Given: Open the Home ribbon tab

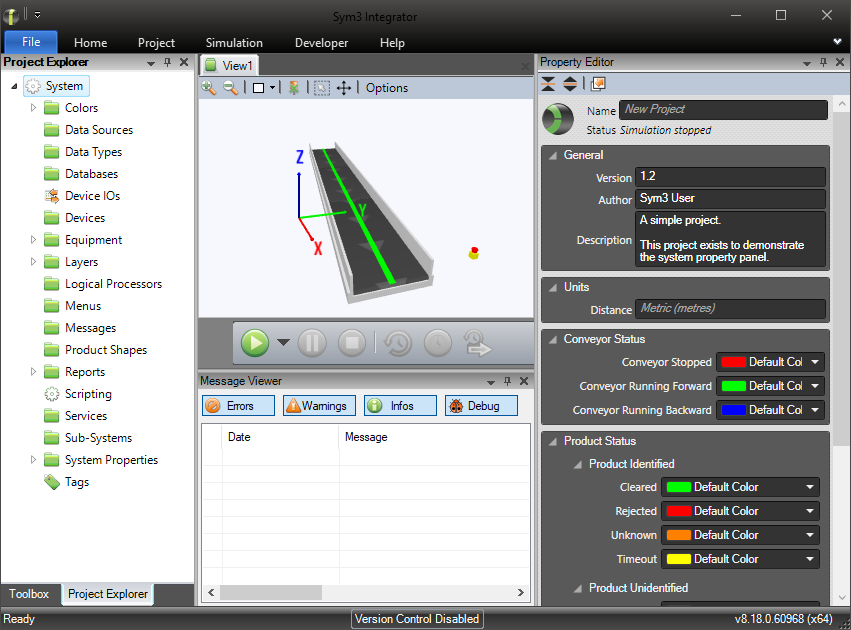Looking at the screenshot, I should coord(91,43).
